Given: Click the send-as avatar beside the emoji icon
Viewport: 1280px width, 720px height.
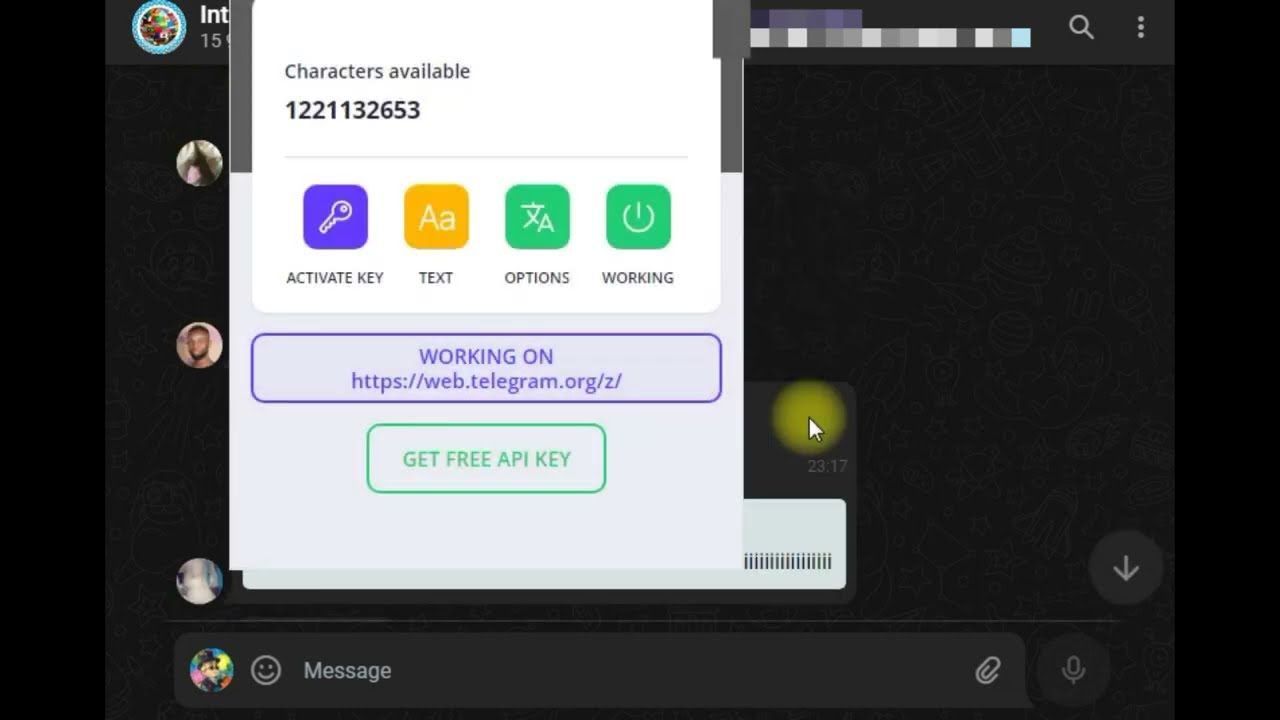Looking at the screenshot, I should point(211,670).
